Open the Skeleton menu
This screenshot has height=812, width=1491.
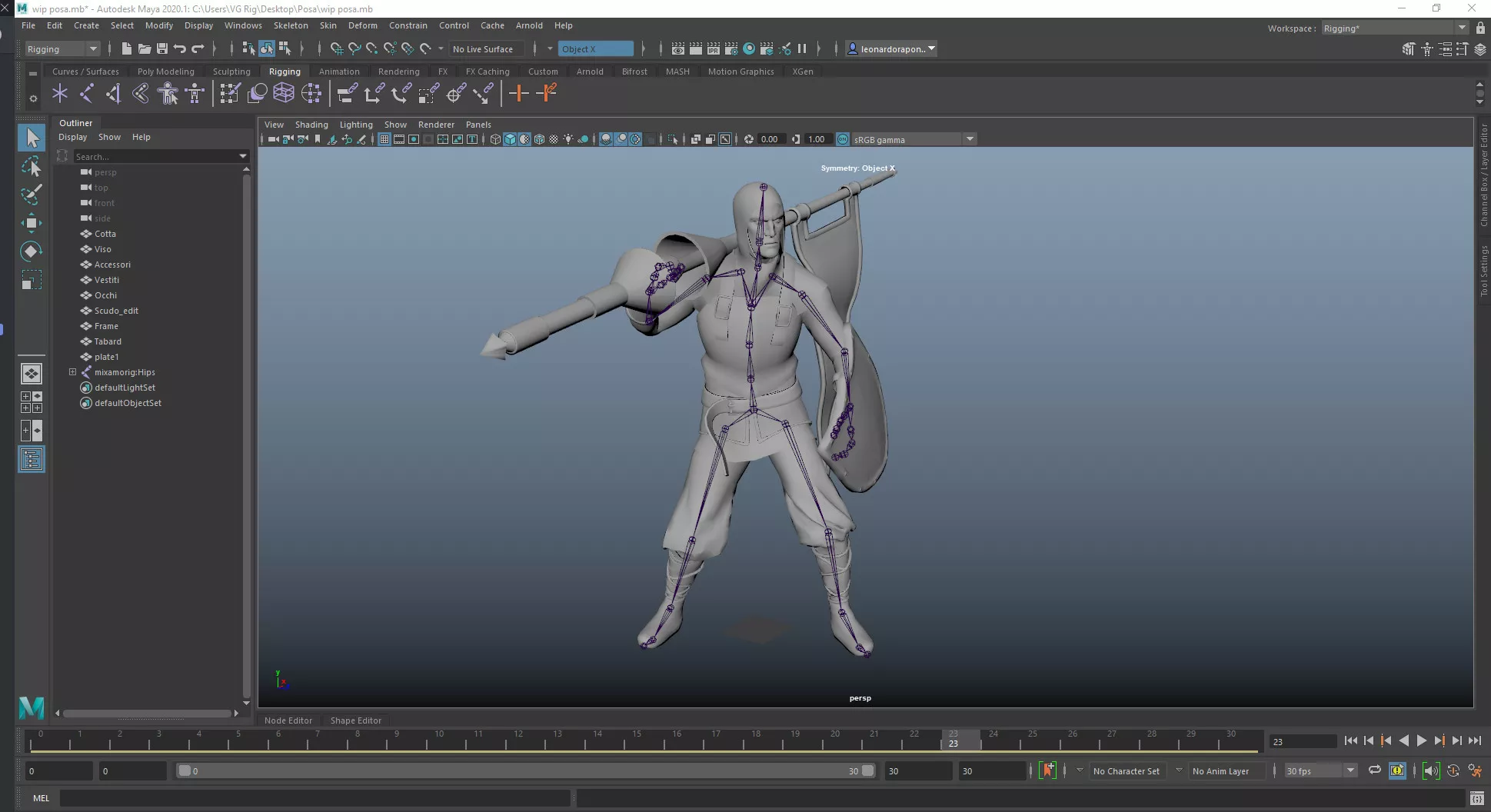coord(291,25)
